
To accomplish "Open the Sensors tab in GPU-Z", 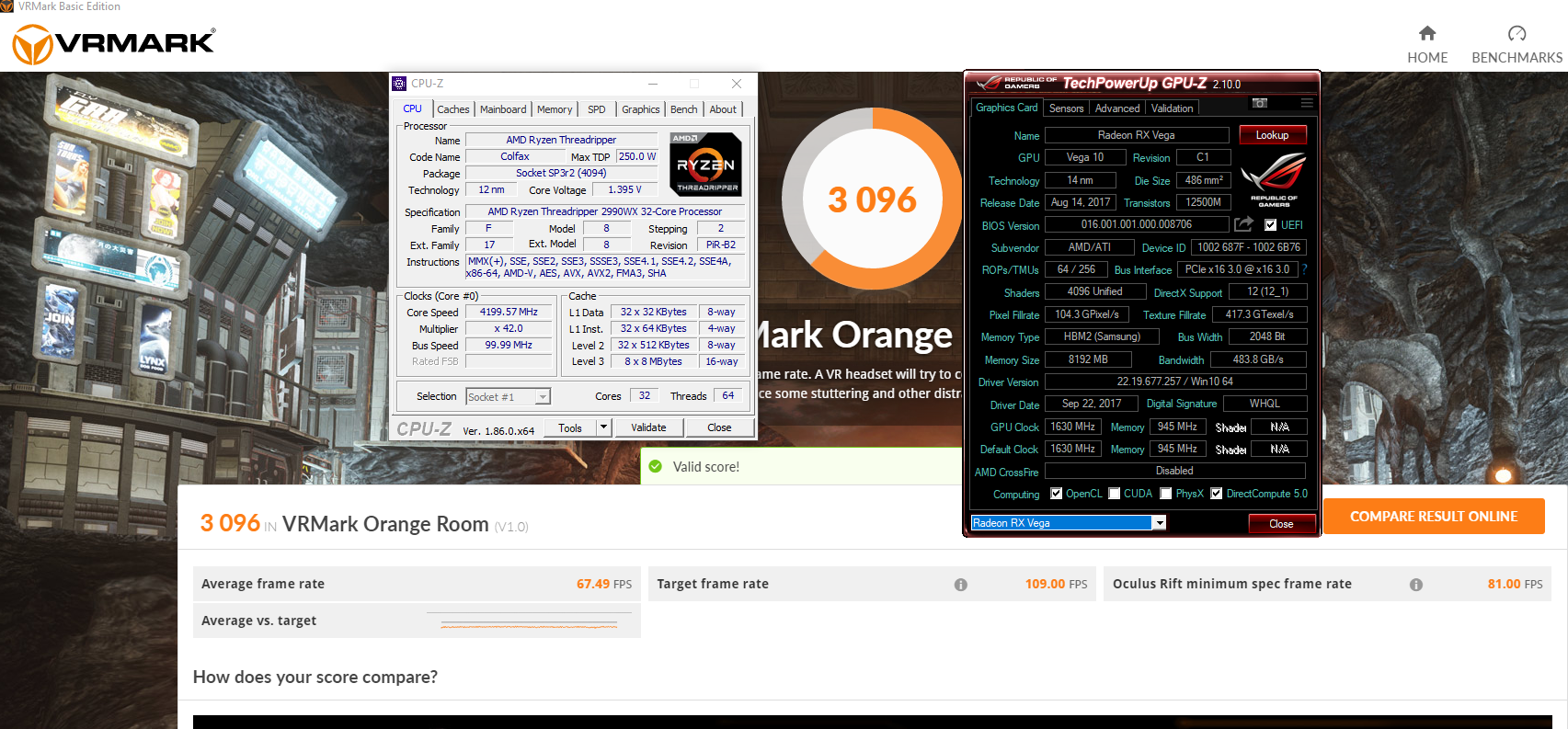I will click(1066, 108).
